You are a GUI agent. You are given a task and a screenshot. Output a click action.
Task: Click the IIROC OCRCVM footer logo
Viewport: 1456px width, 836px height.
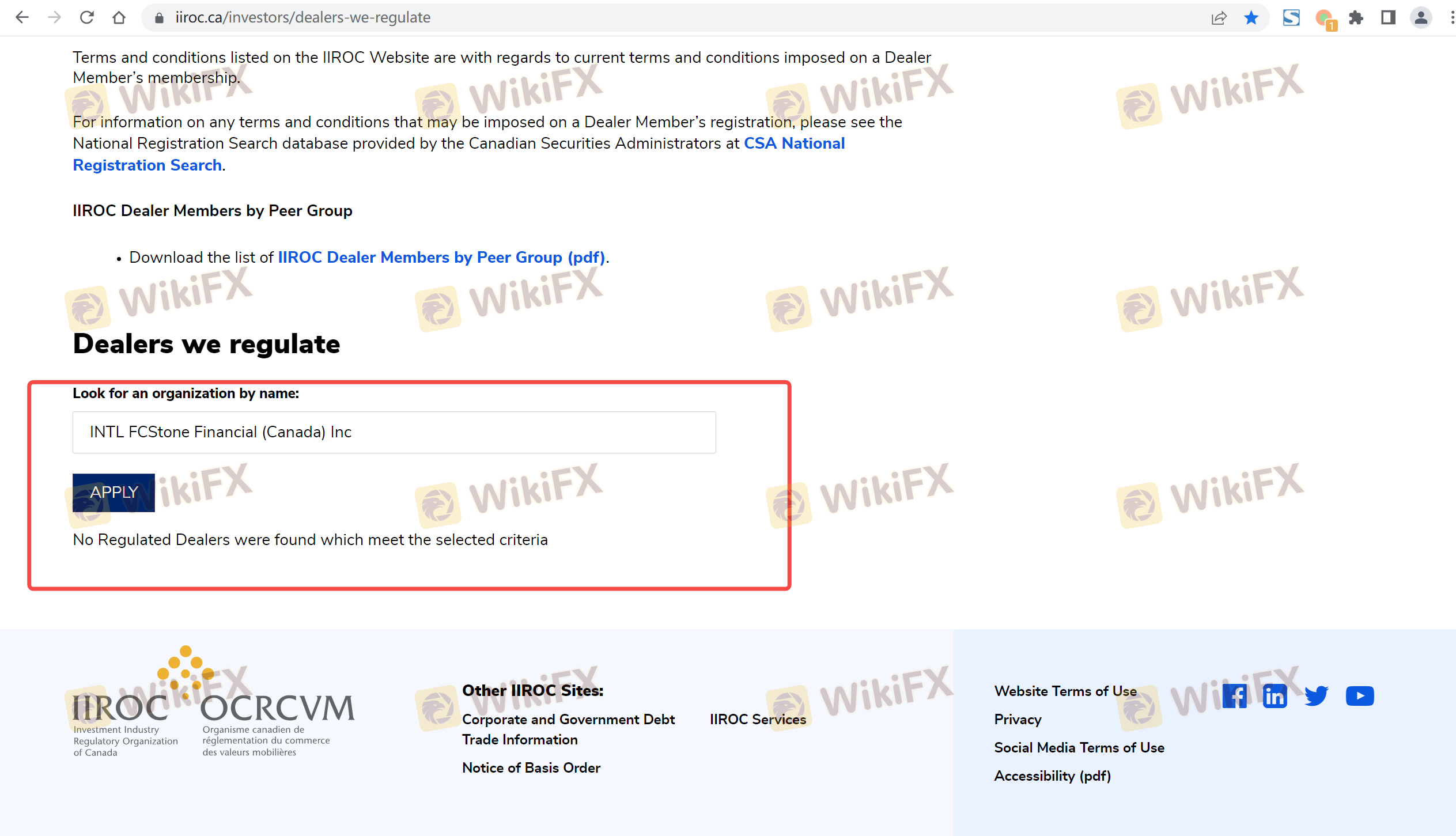pyautogui.click(x=213, y=702)
